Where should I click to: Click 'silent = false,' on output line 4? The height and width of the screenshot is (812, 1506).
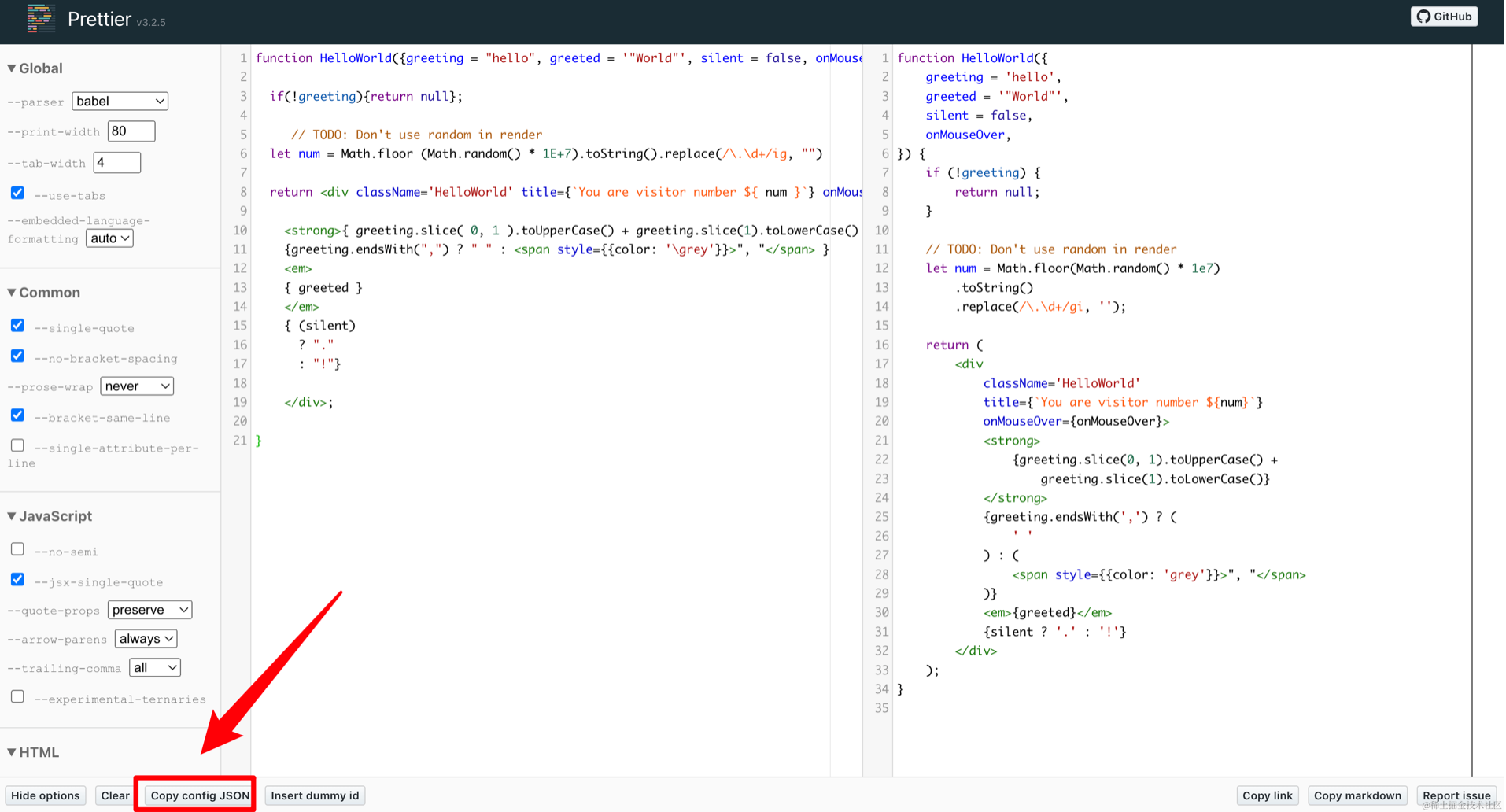coord(979,116)
